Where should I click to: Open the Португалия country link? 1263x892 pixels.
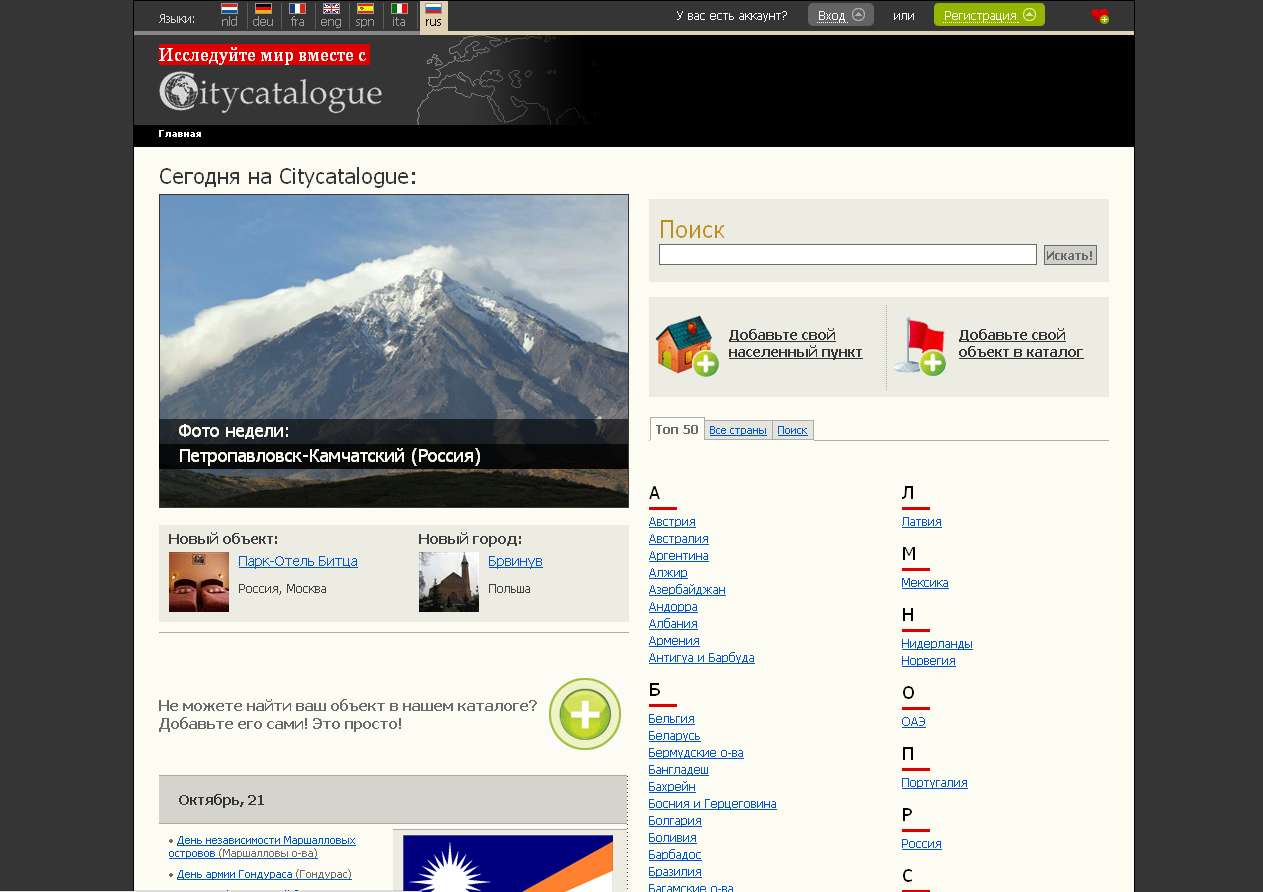pos(934,783)
